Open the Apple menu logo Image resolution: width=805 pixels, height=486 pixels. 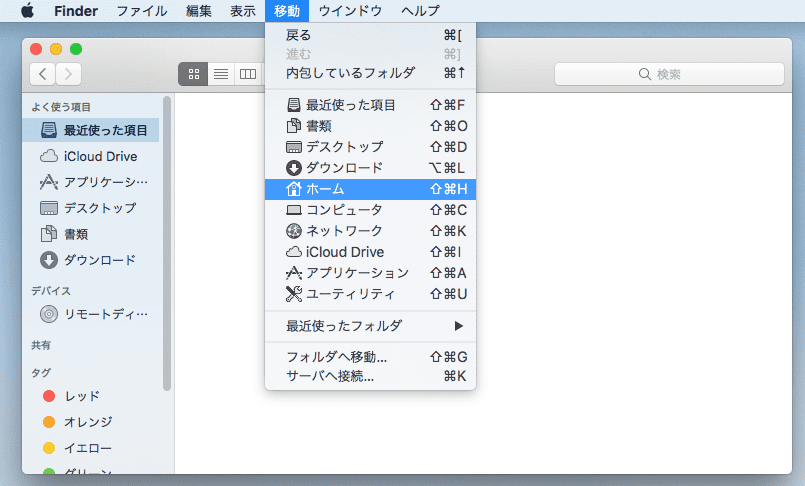pos(27,11)
